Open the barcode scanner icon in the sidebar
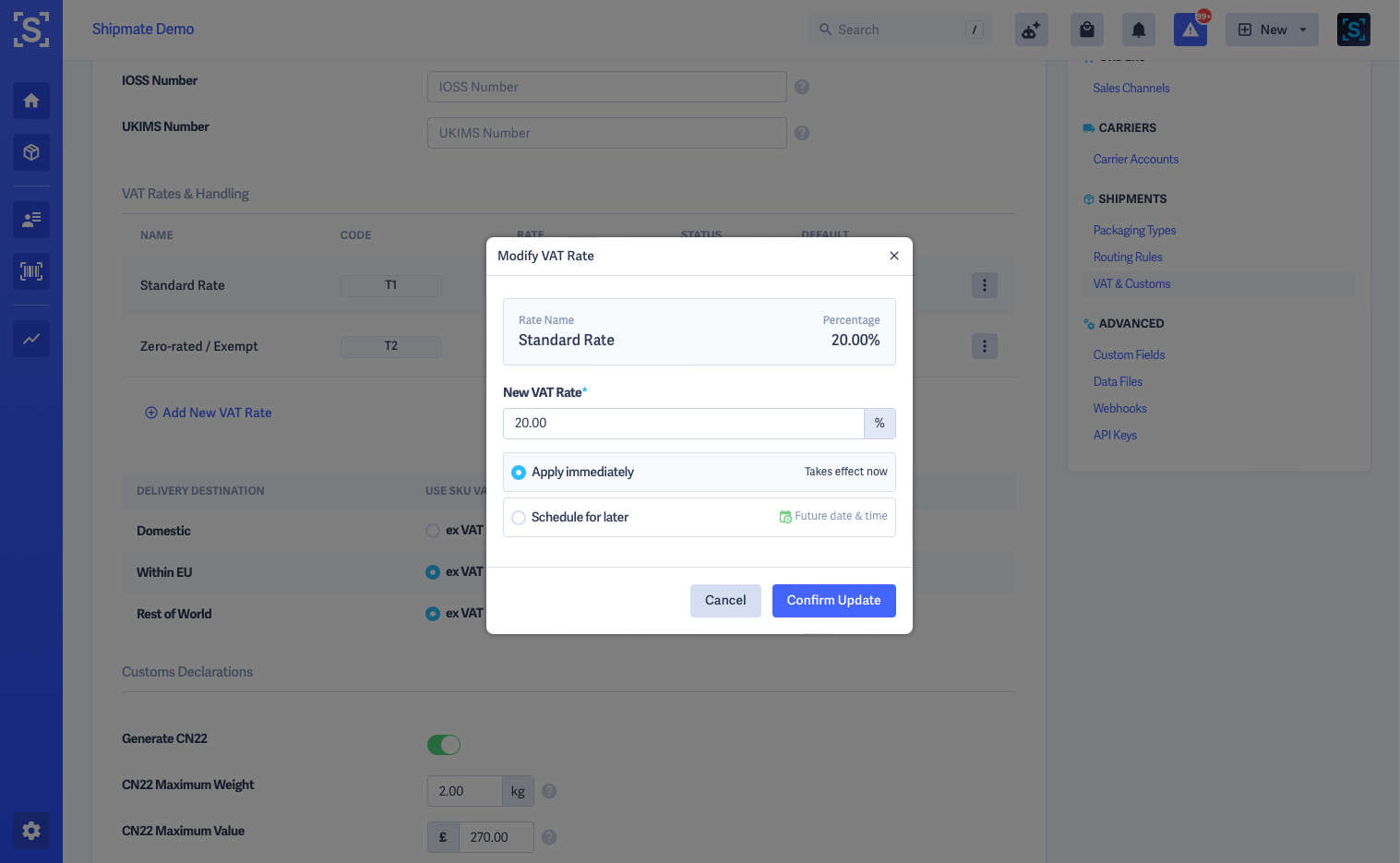This screenshot has height=863, width=1400. 31,271
